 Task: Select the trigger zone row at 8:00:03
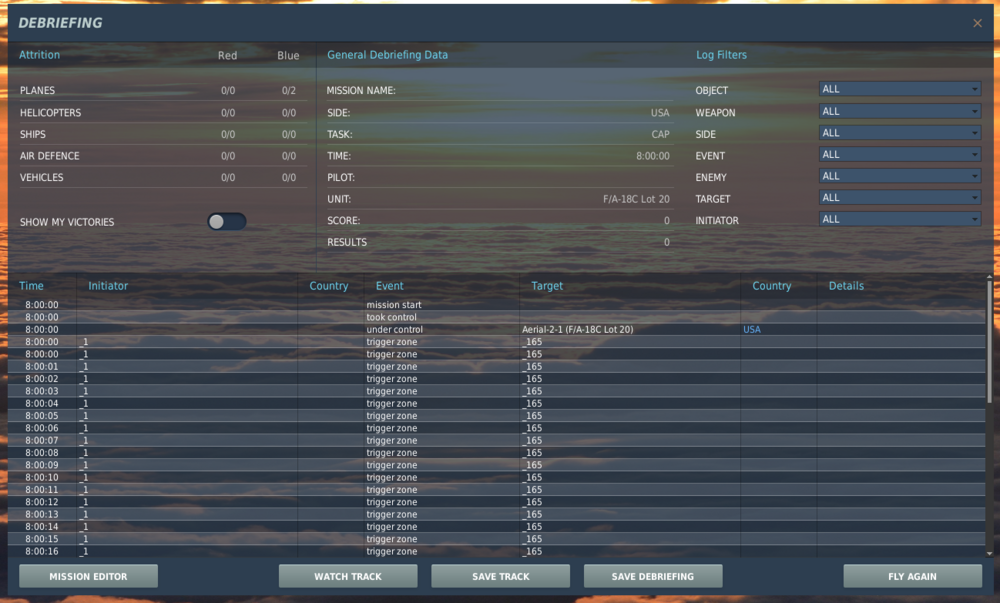coord(496,391)
